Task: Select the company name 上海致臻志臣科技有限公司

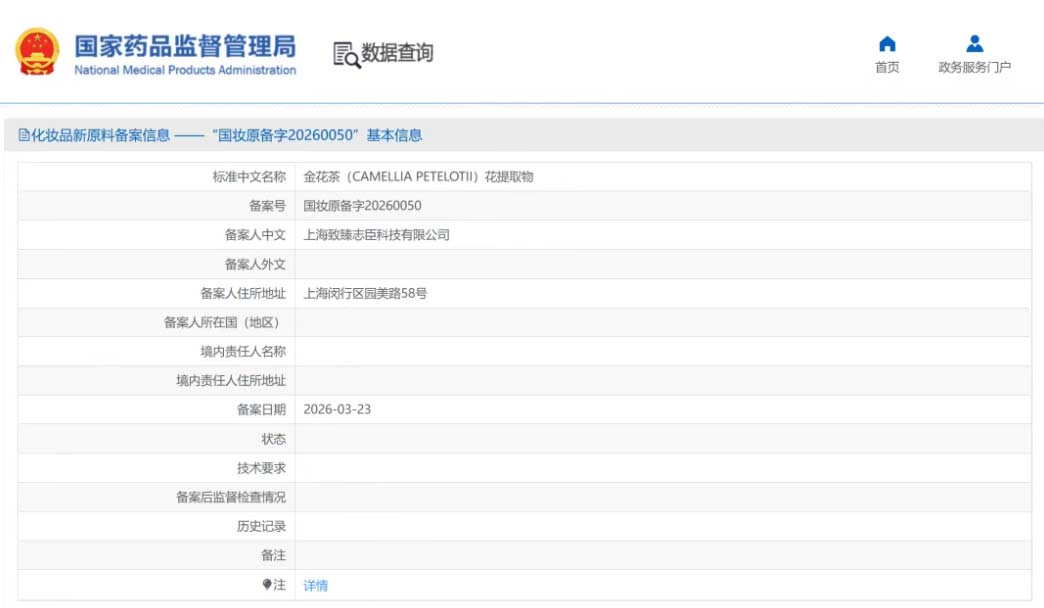Action: [x=376, y=235]
